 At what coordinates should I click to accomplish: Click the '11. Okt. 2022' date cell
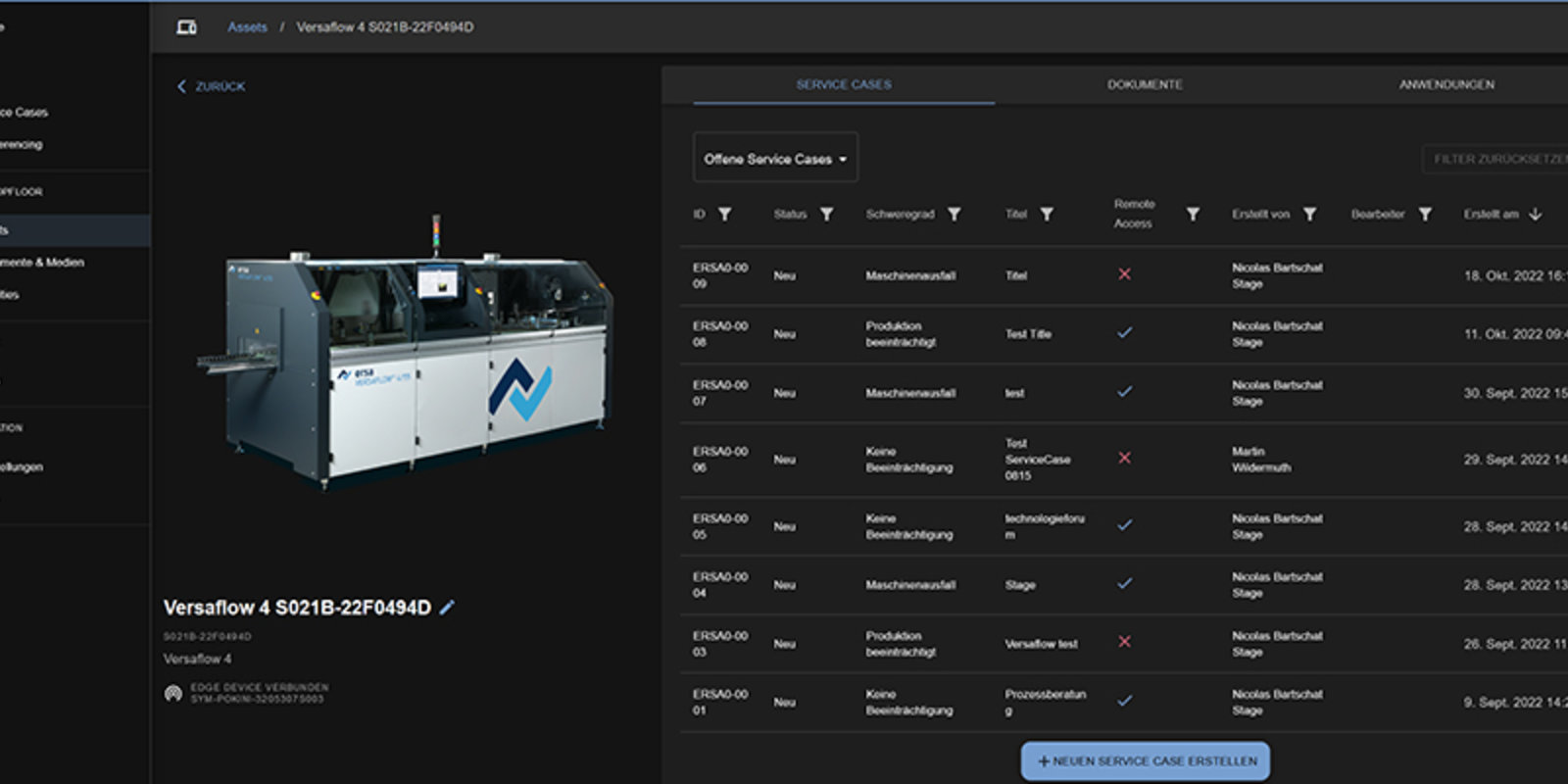tap(1515, 334)
